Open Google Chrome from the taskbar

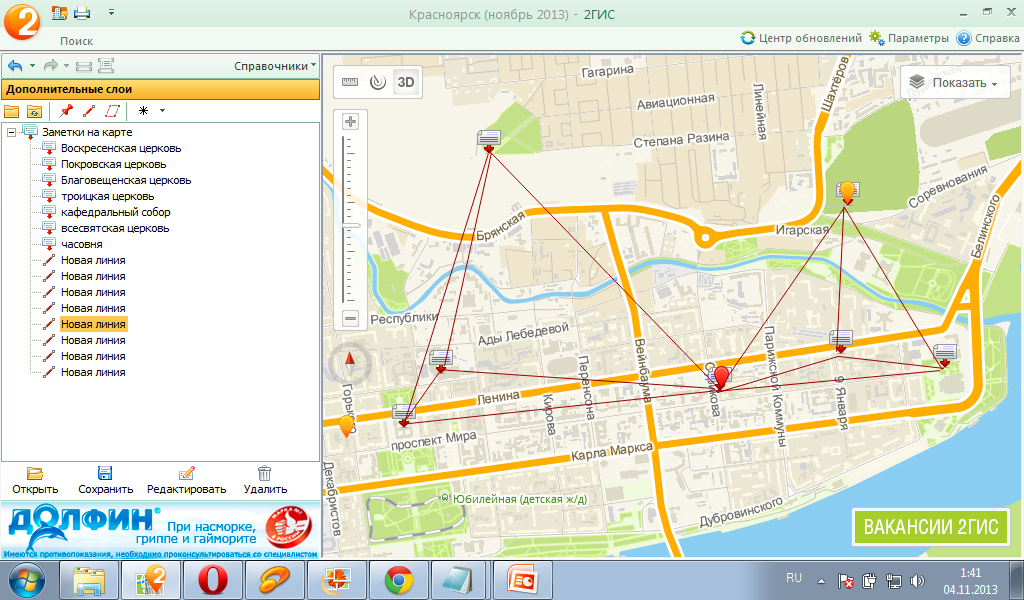tap(398, 580)
